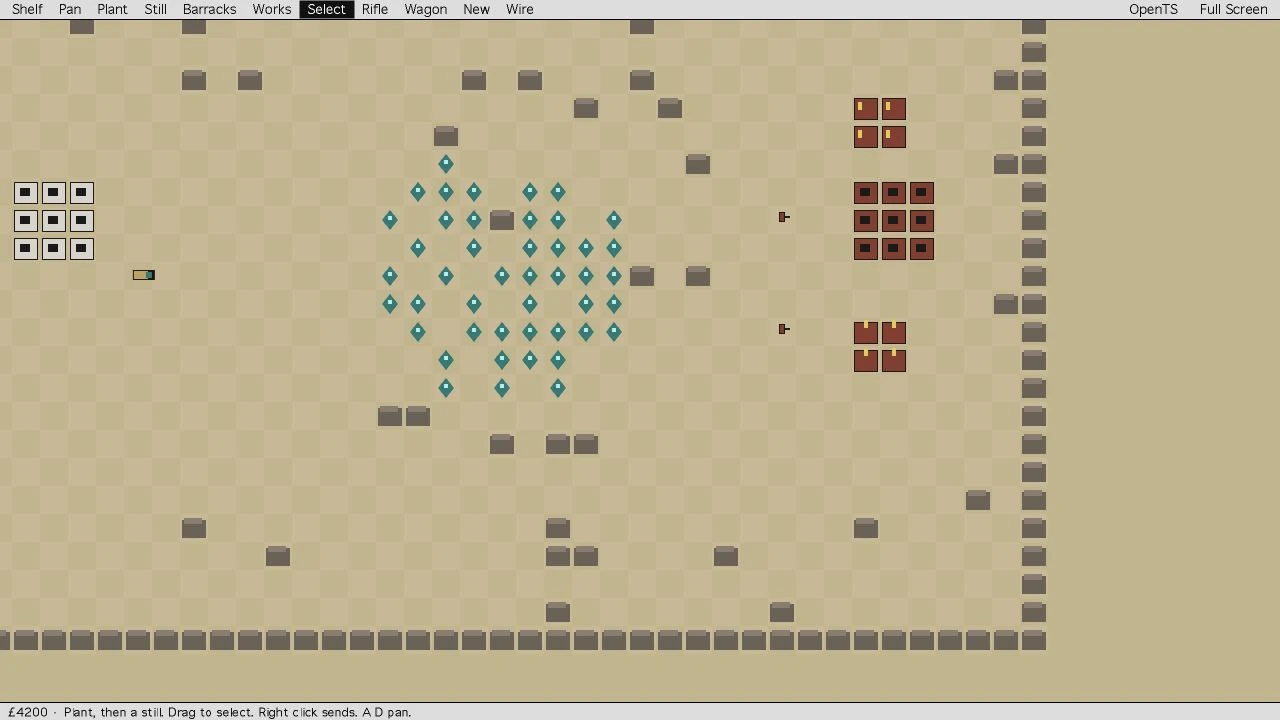Toggle Full Screen mode

click(1233, 9)
